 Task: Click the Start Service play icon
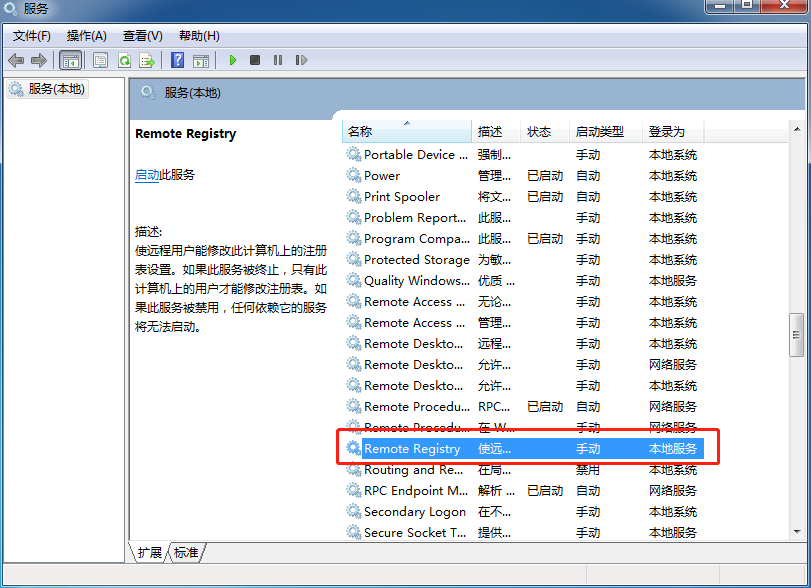coord(233,61)
